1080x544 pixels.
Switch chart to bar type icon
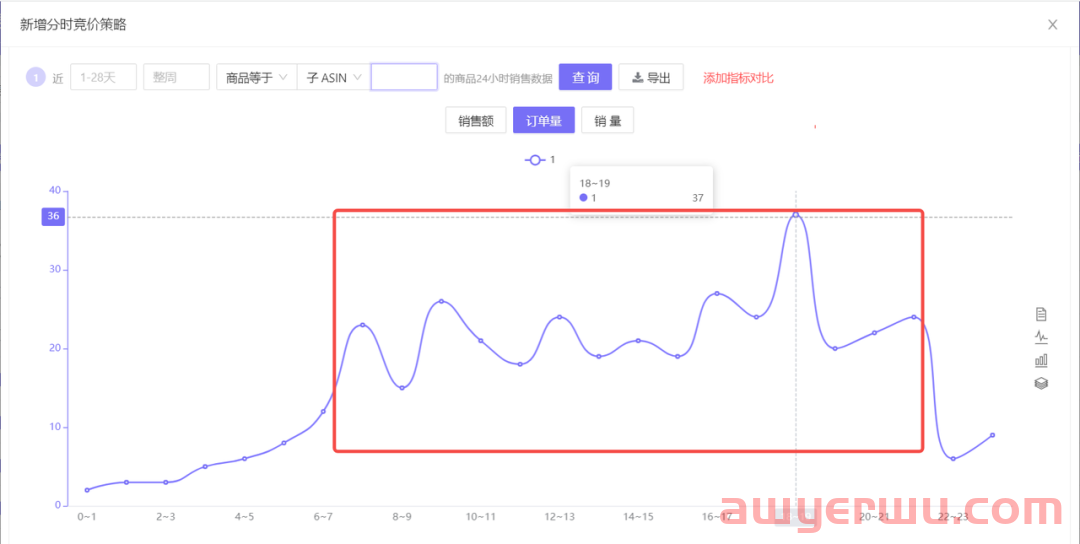click(x=1041, y=360)
